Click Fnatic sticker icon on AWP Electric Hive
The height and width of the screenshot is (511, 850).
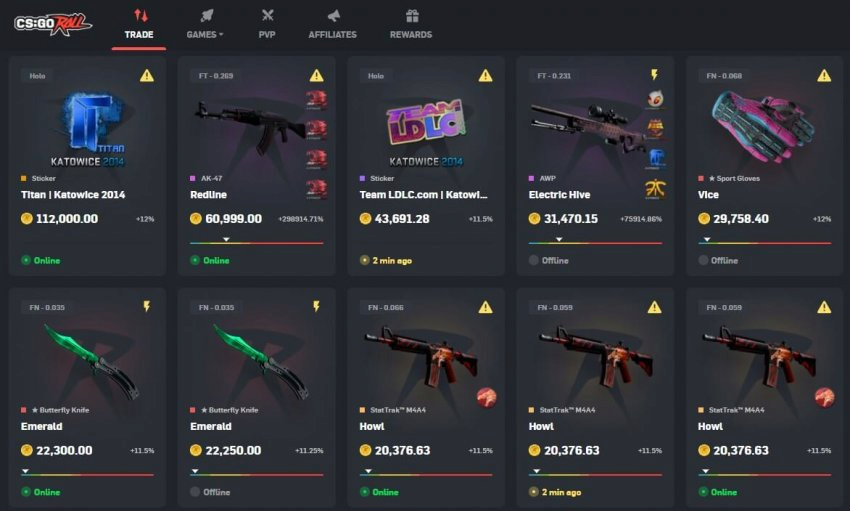click(x=655, y=189)
